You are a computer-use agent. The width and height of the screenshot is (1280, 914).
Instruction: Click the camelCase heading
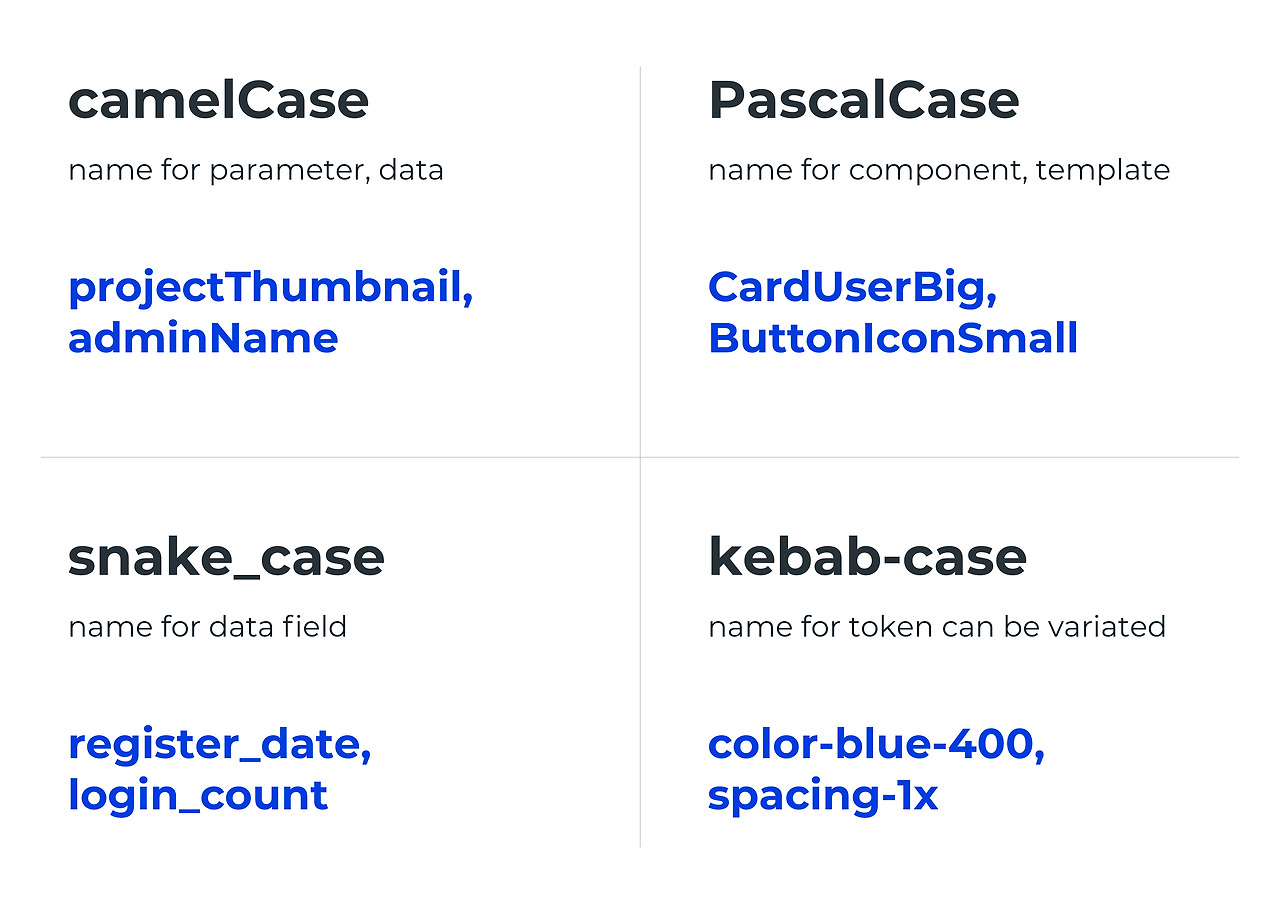point(218,101)
